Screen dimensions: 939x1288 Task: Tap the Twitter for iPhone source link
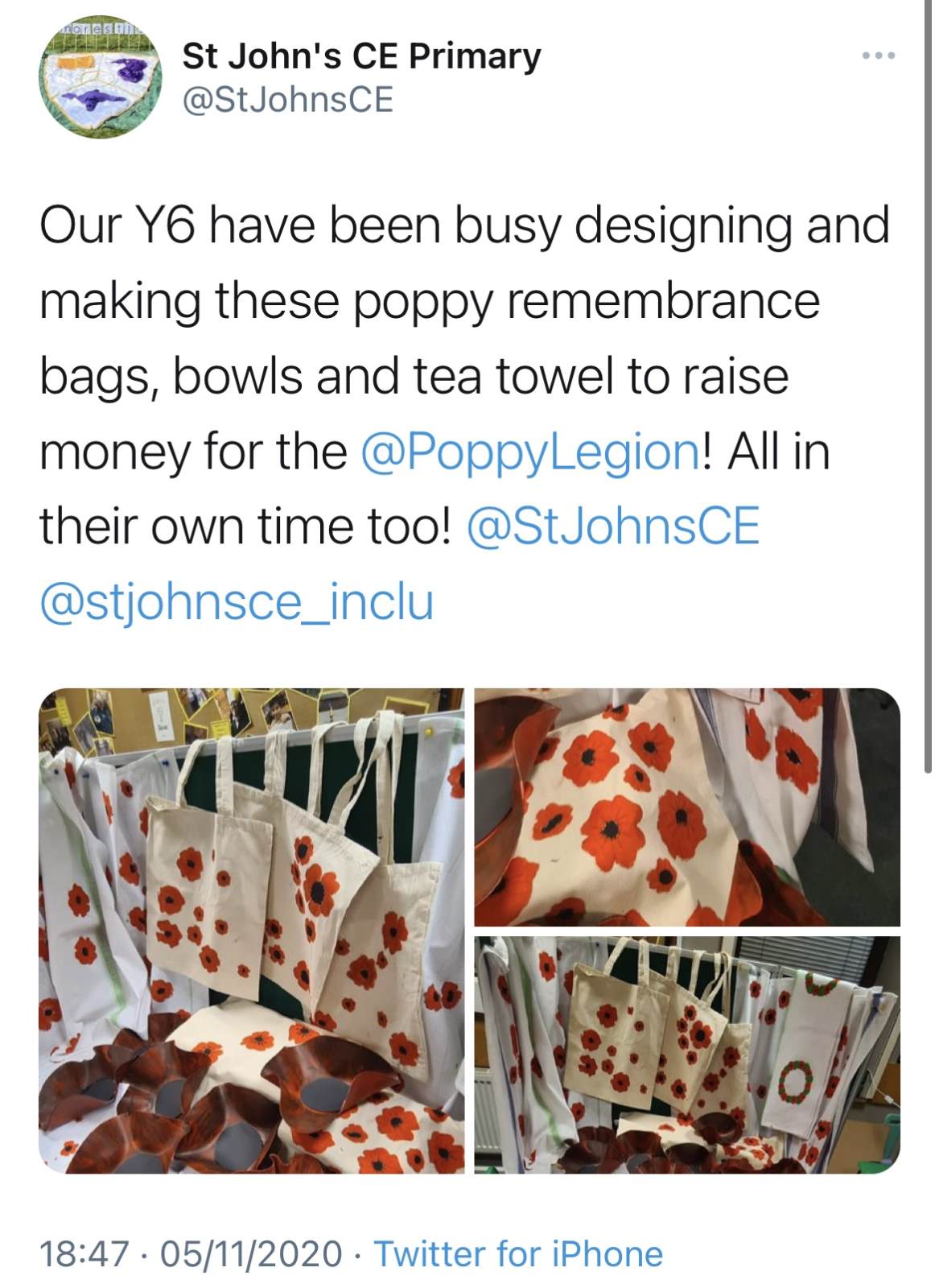tap(519, 1253)
